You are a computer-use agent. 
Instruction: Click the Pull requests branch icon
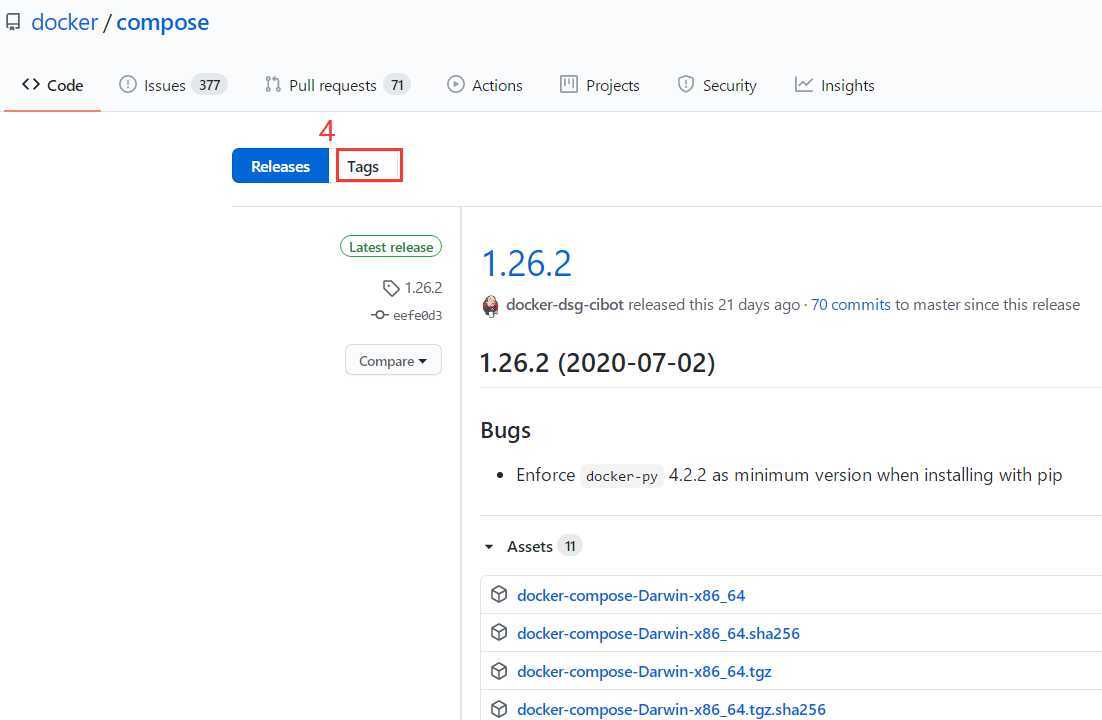[273, 85]
